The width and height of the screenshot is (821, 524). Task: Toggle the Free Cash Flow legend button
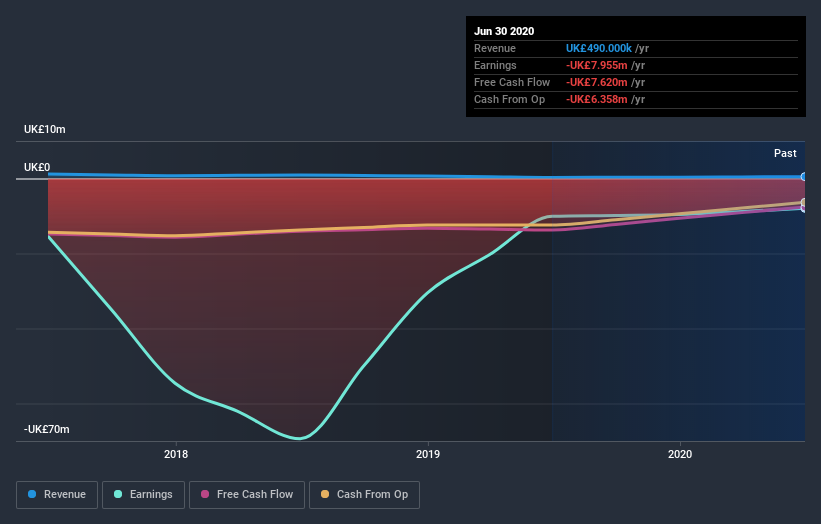point(247,495)
